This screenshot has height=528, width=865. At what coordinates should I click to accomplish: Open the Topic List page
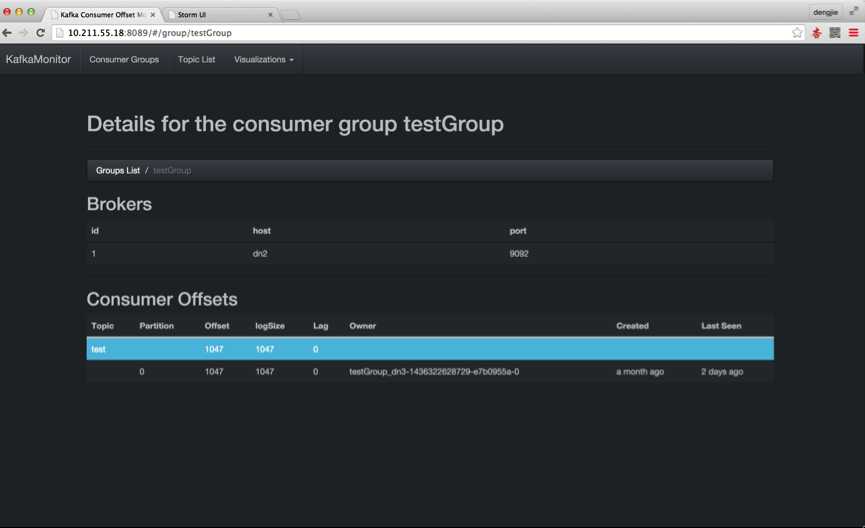(196, 59)
